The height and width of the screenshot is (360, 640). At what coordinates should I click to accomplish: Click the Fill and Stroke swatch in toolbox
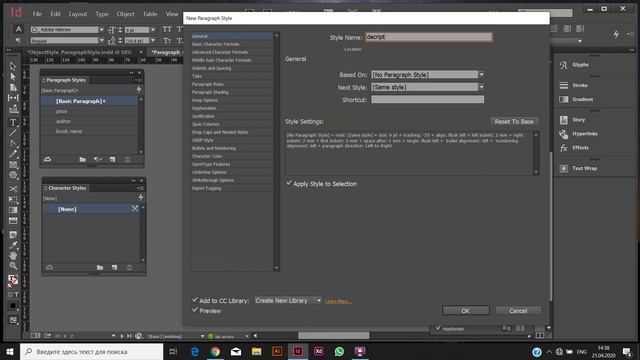[13, 280]
